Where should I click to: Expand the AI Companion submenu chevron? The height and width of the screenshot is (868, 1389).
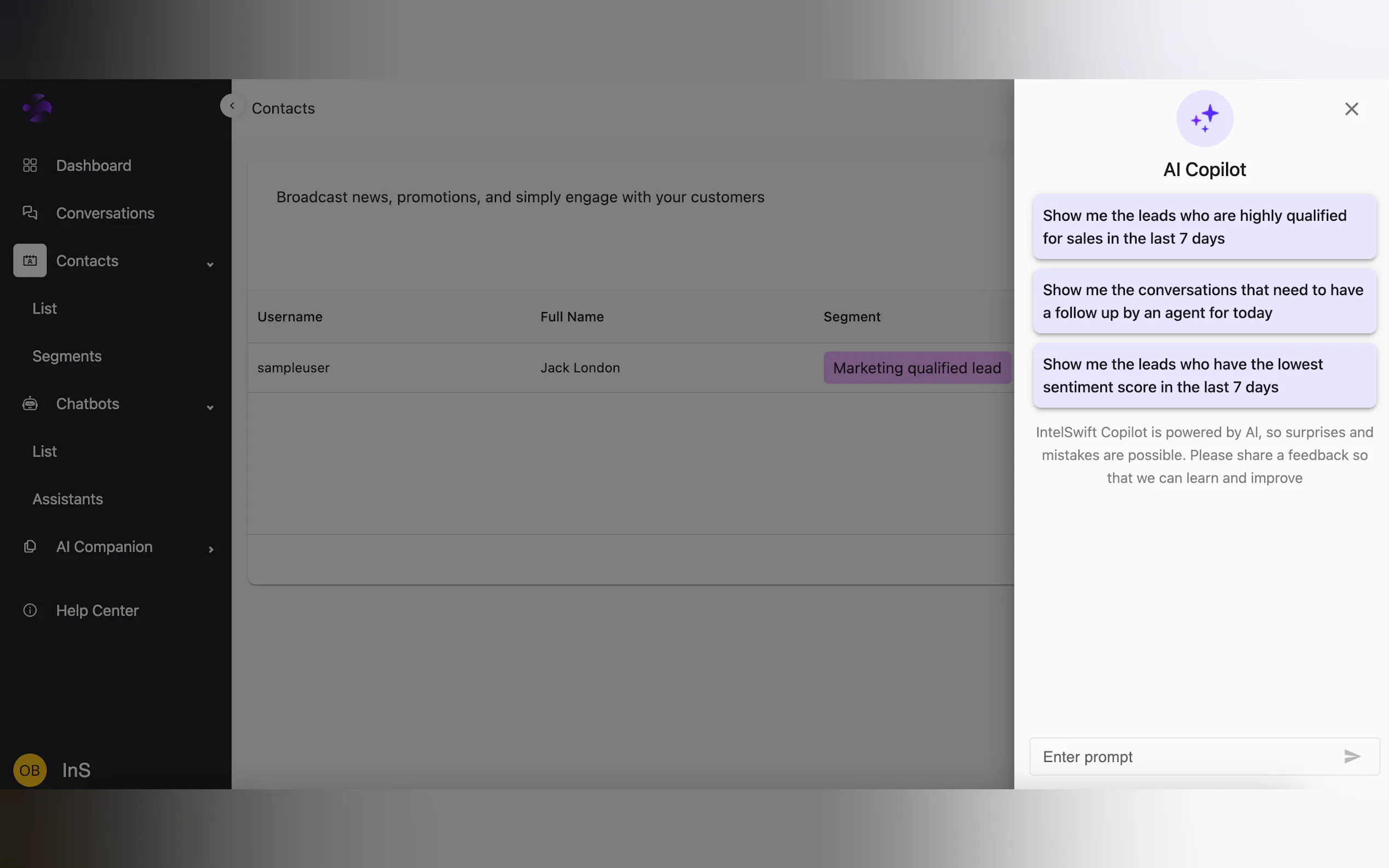211,549
